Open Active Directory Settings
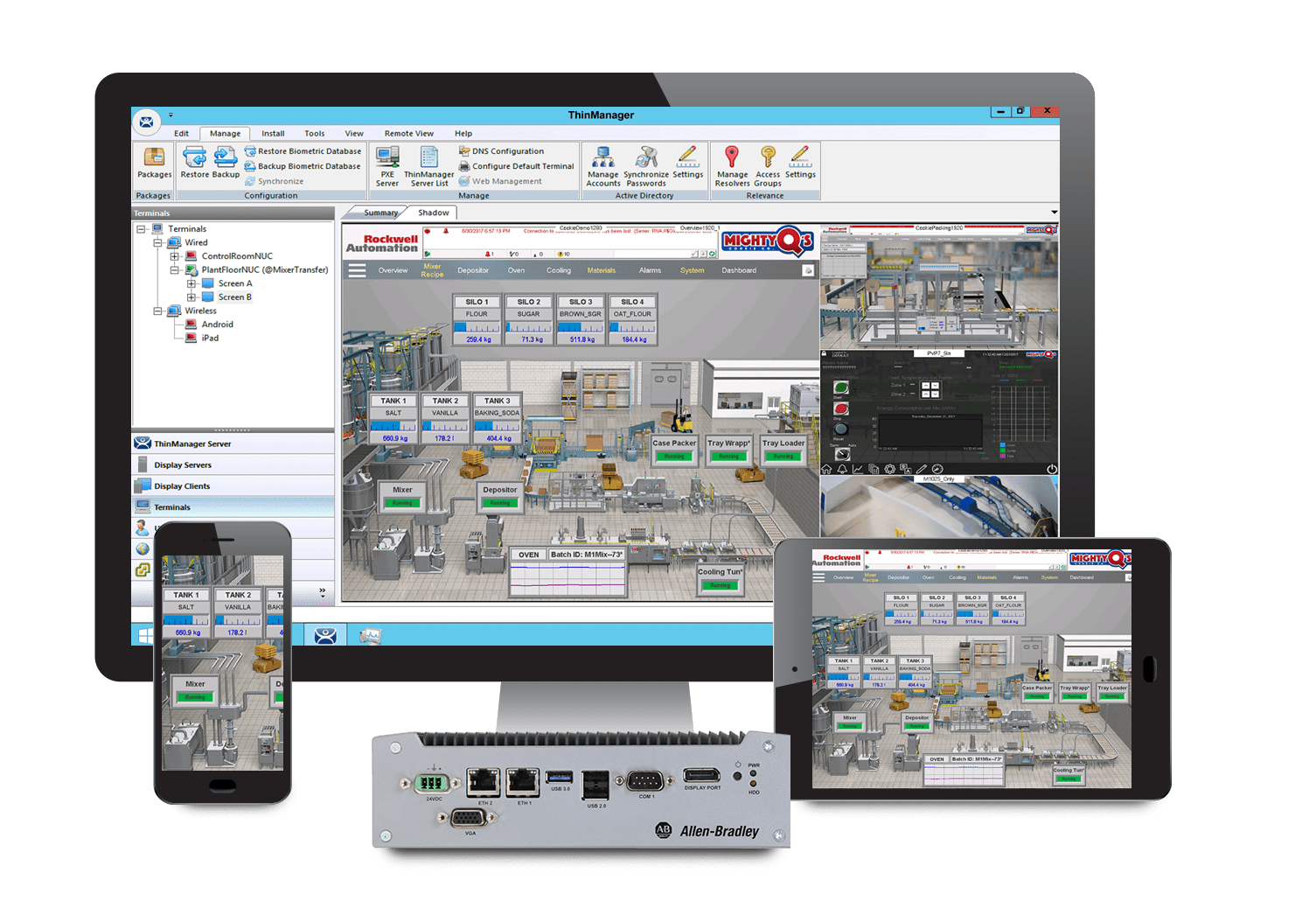This screenshot has width=1316, height=922. (687, 163)
